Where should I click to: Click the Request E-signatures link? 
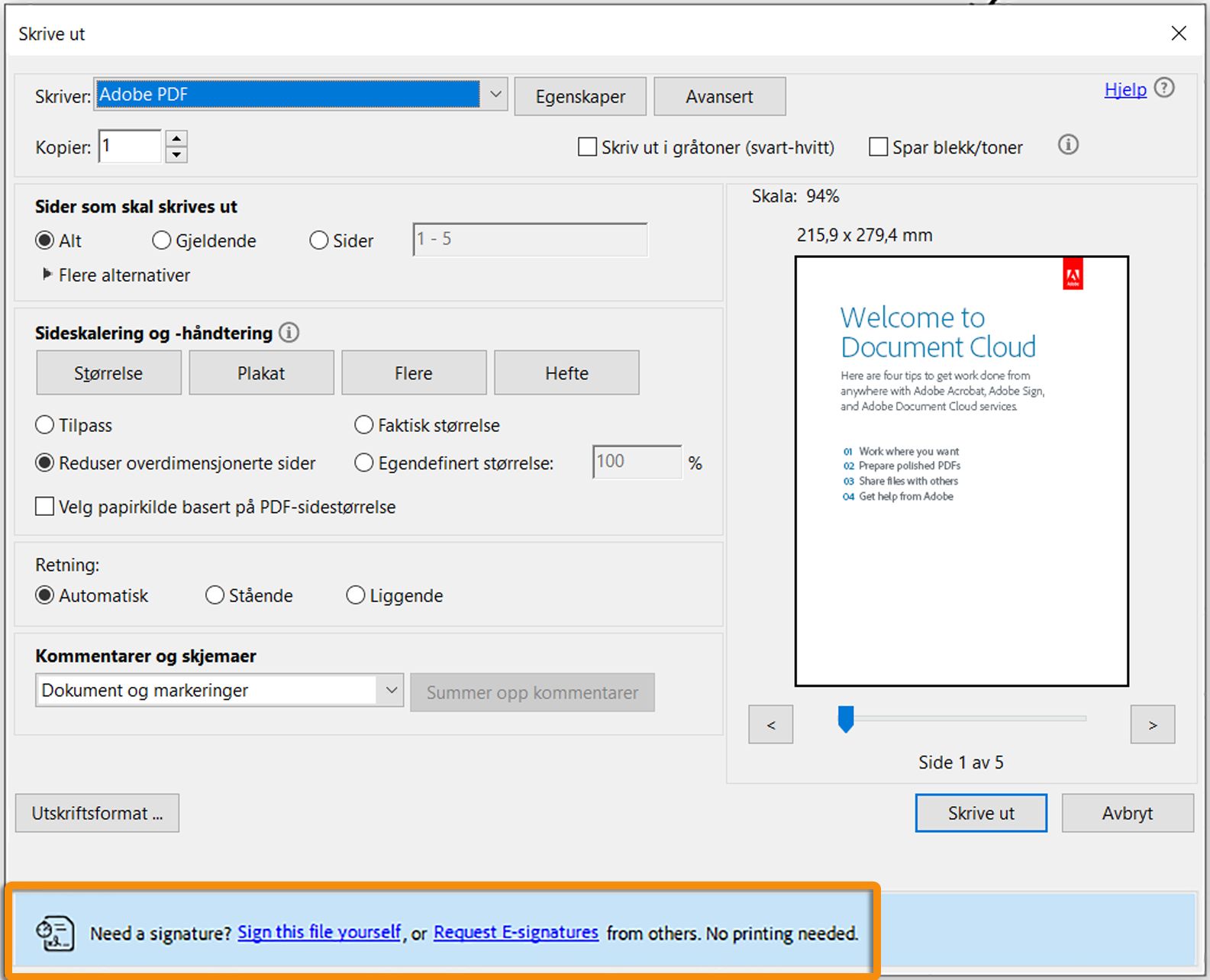[516, 932]
